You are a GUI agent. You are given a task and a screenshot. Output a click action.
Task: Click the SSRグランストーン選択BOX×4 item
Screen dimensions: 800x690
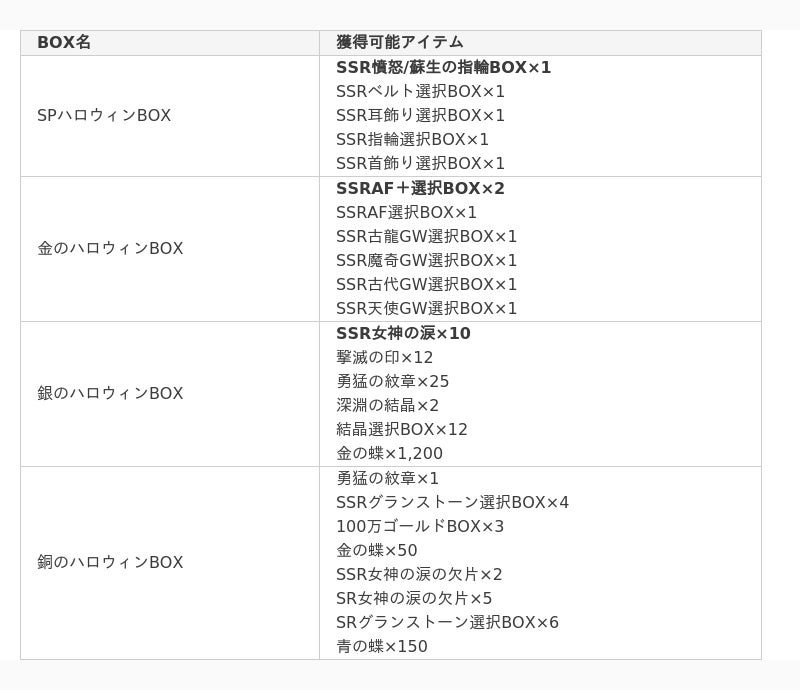tap(453, 502)
